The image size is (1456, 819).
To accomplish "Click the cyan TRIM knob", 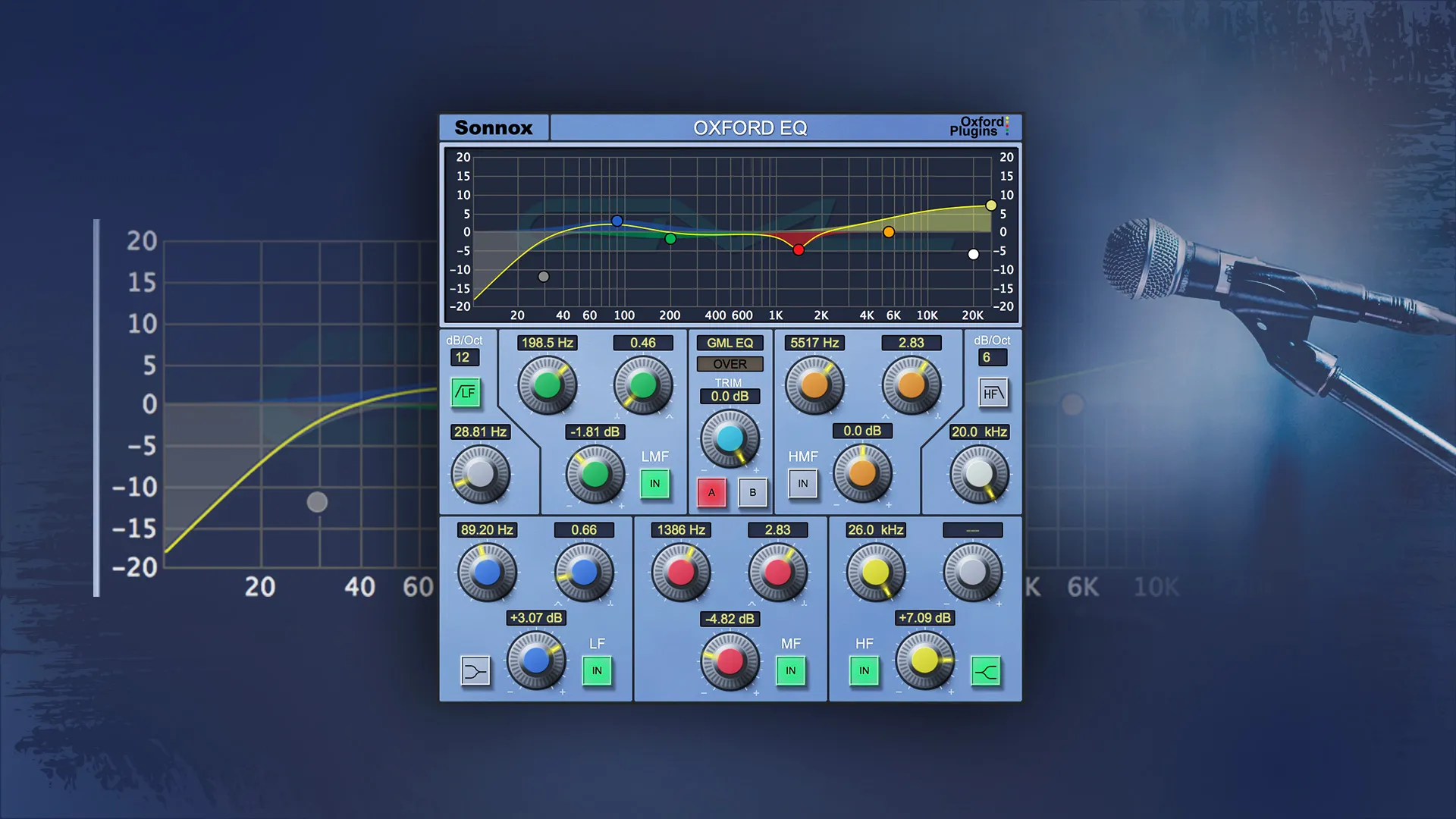I will 730,438.
